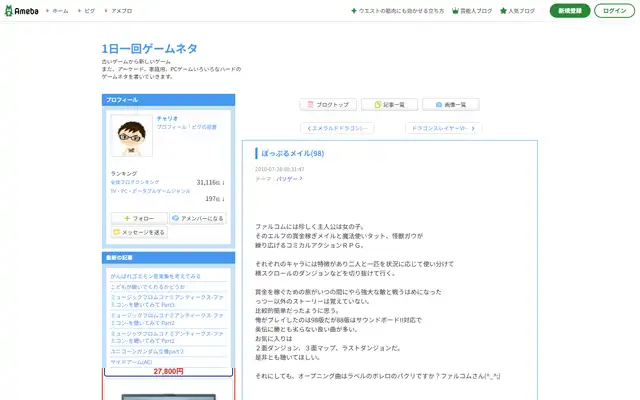Screen dimensions: 640x400
Task: Click the profile avatar image
Action: 131,136
